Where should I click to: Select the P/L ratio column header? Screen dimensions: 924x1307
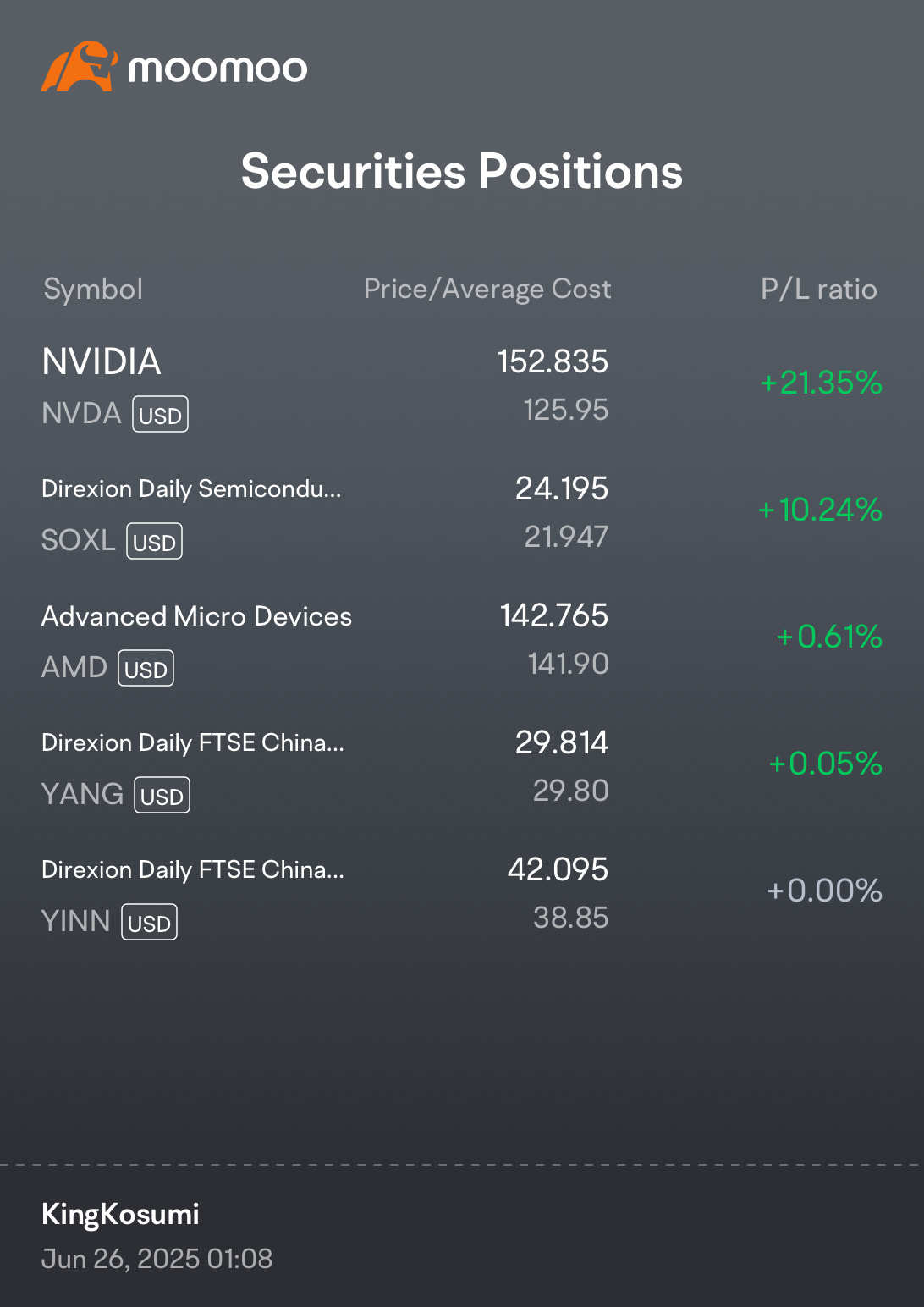coord(818,290)
